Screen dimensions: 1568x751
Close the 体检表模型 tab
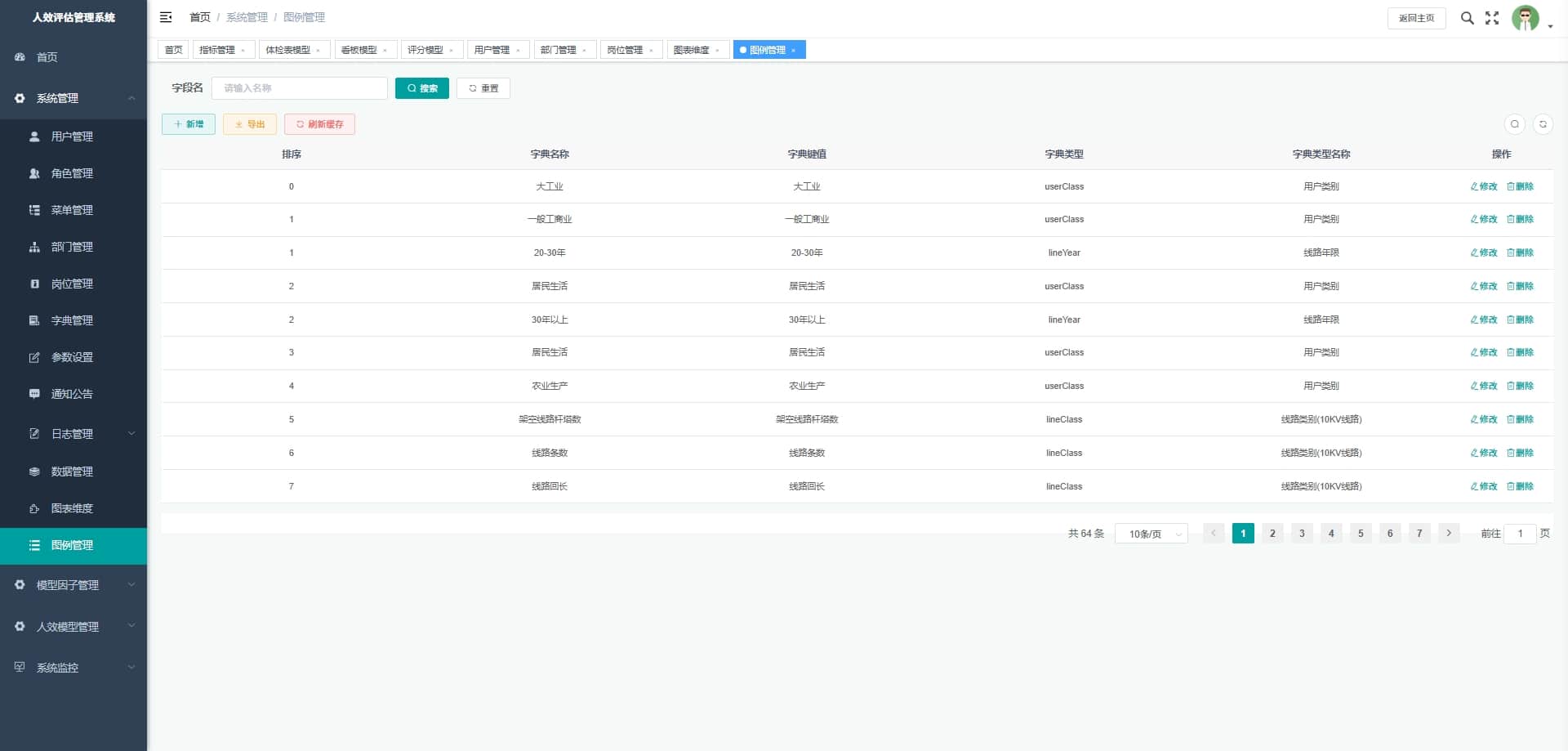[x=318, y=51]
